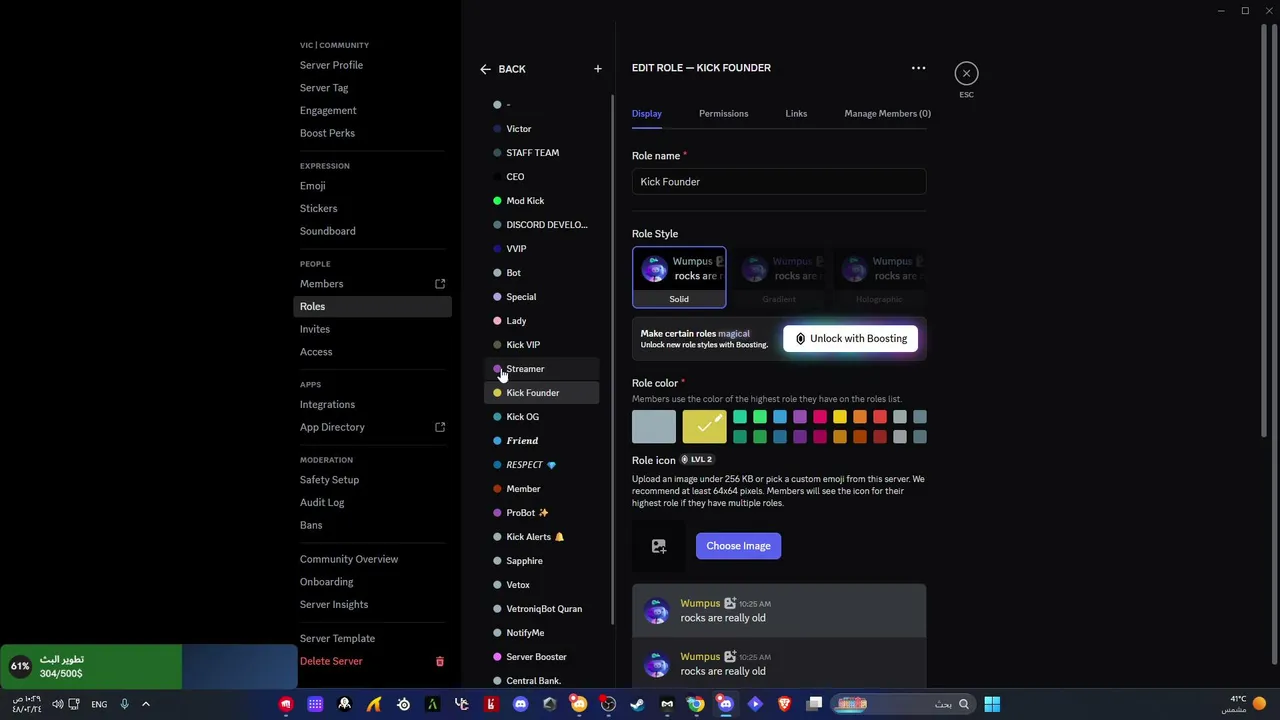The image size is (1280, 720).
Task: Select the Kick Alerts role
Action: [x=542, y=537]
